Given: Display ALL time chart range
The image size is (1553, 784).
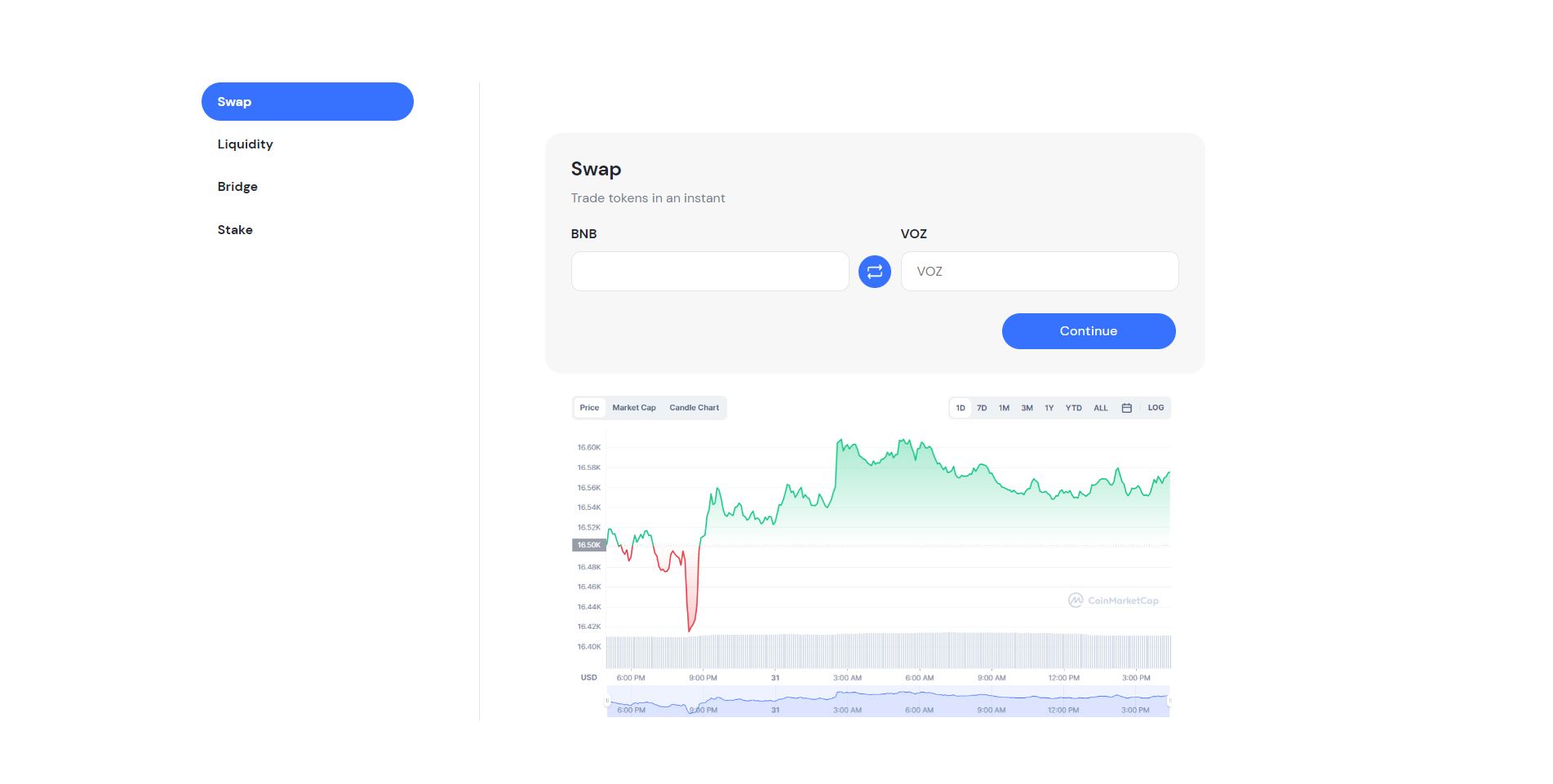Looking at the screenshot, I should pos(1101,408).
